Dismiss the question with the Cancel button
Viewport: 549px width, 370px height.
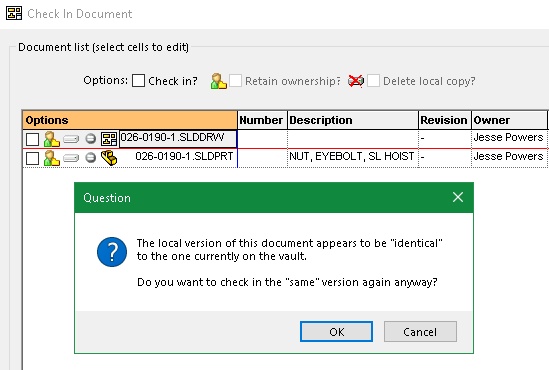420,331
